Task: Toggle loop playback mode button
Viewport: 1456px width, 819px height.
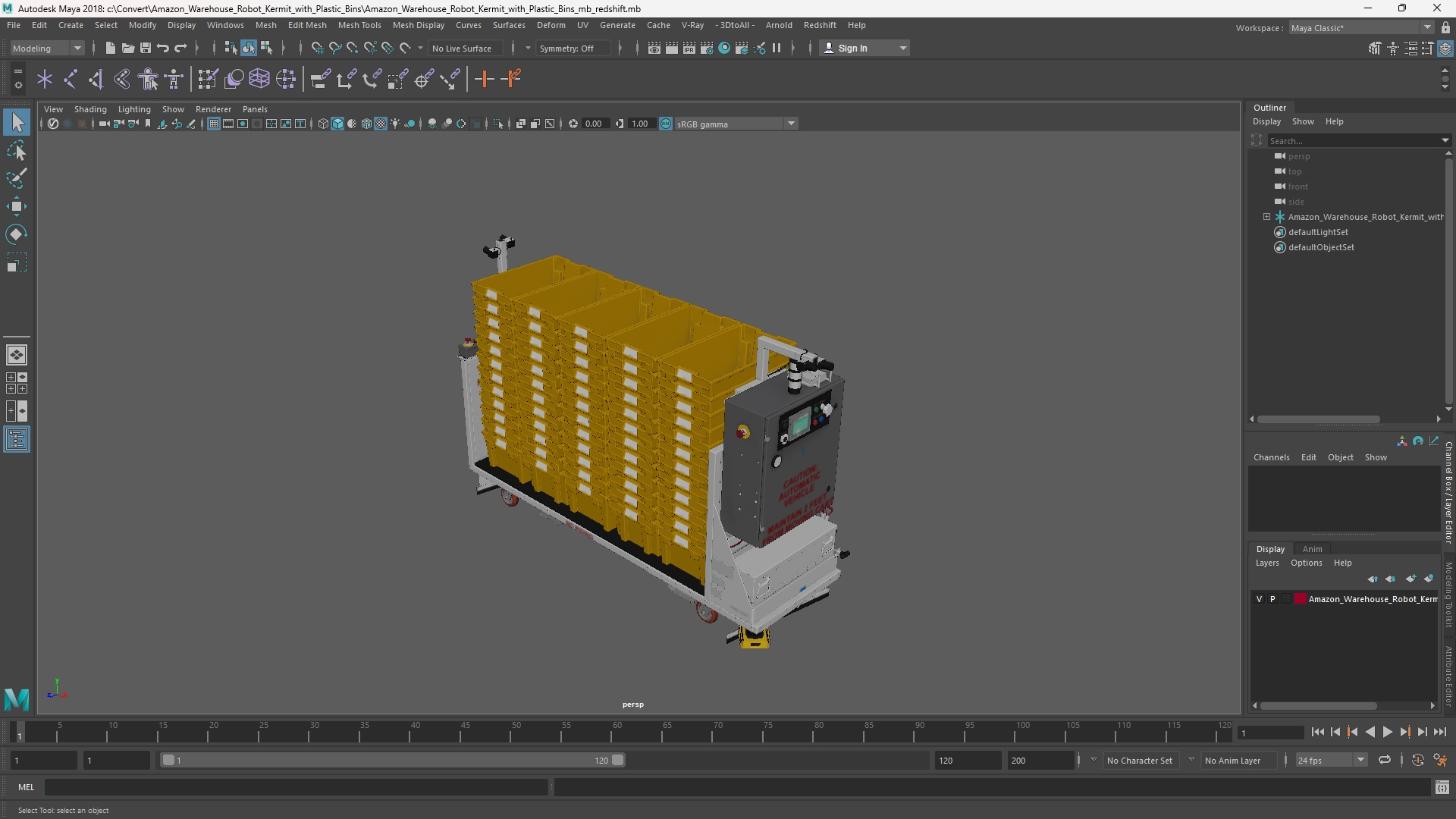Action: tap(1385, 760)
